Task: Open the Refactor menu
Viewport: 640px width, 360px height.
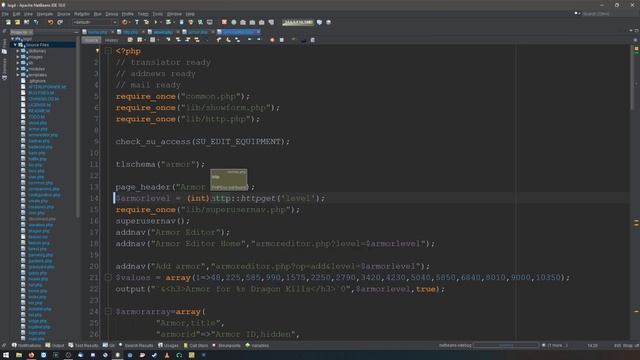Action: coord(82,14)
